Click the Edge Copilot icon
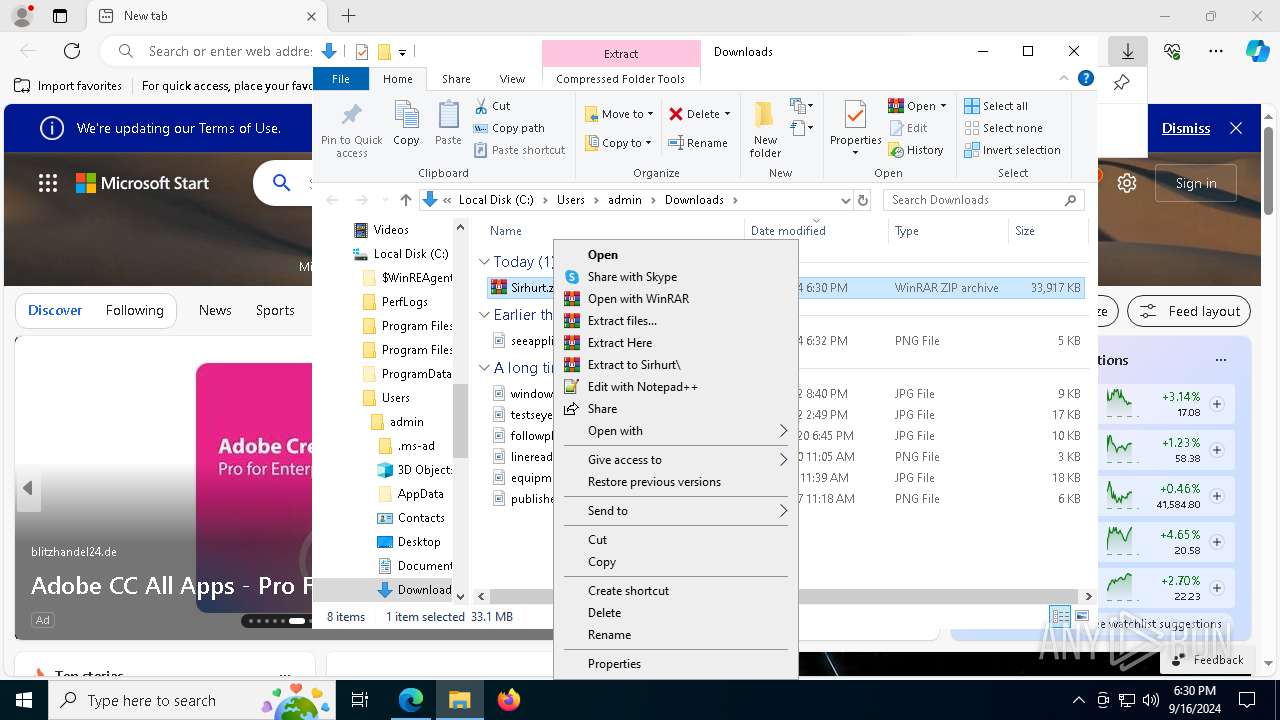 pos(1257,51)
